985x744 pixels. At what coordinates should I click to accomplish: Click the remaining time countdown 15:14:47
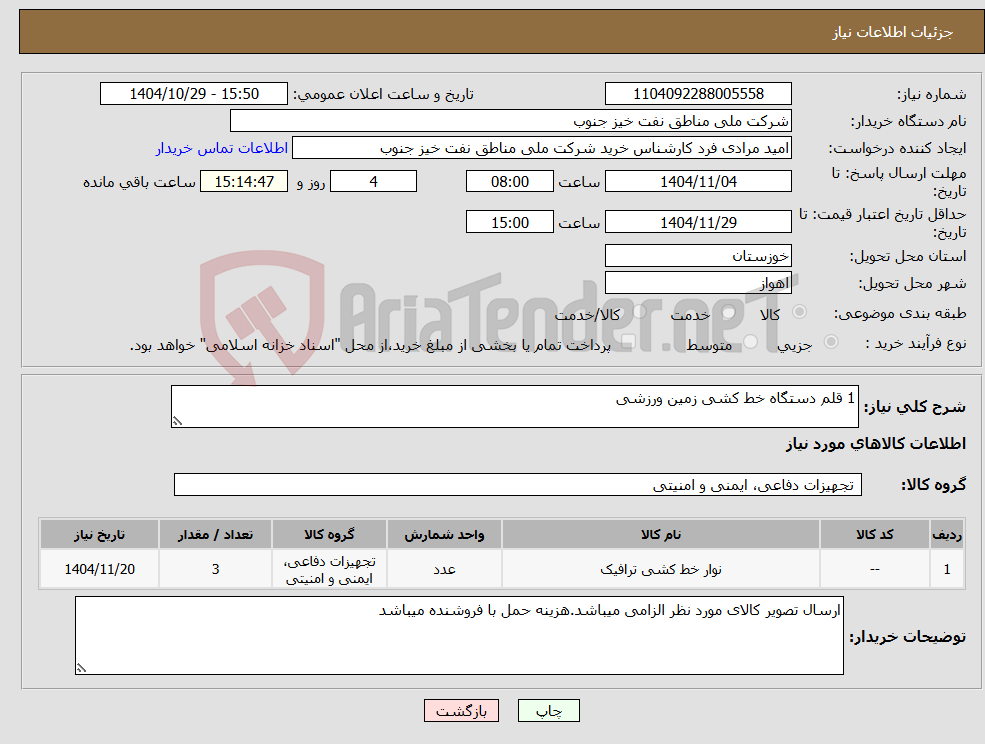(x=244, y=182)
